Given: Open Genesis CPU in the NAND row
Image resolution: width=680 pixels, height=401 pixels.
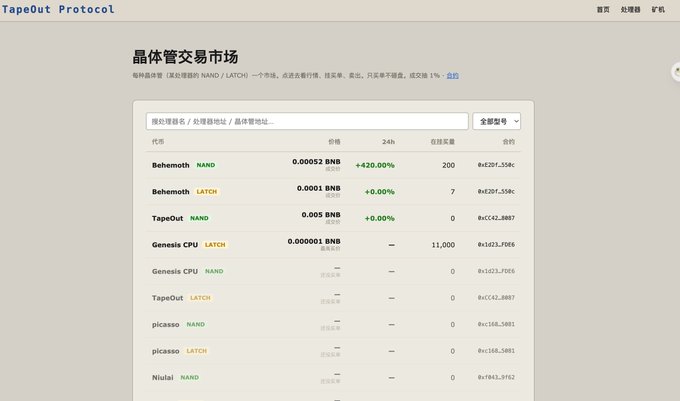Looking at the screenshot, I should [175, 271].
